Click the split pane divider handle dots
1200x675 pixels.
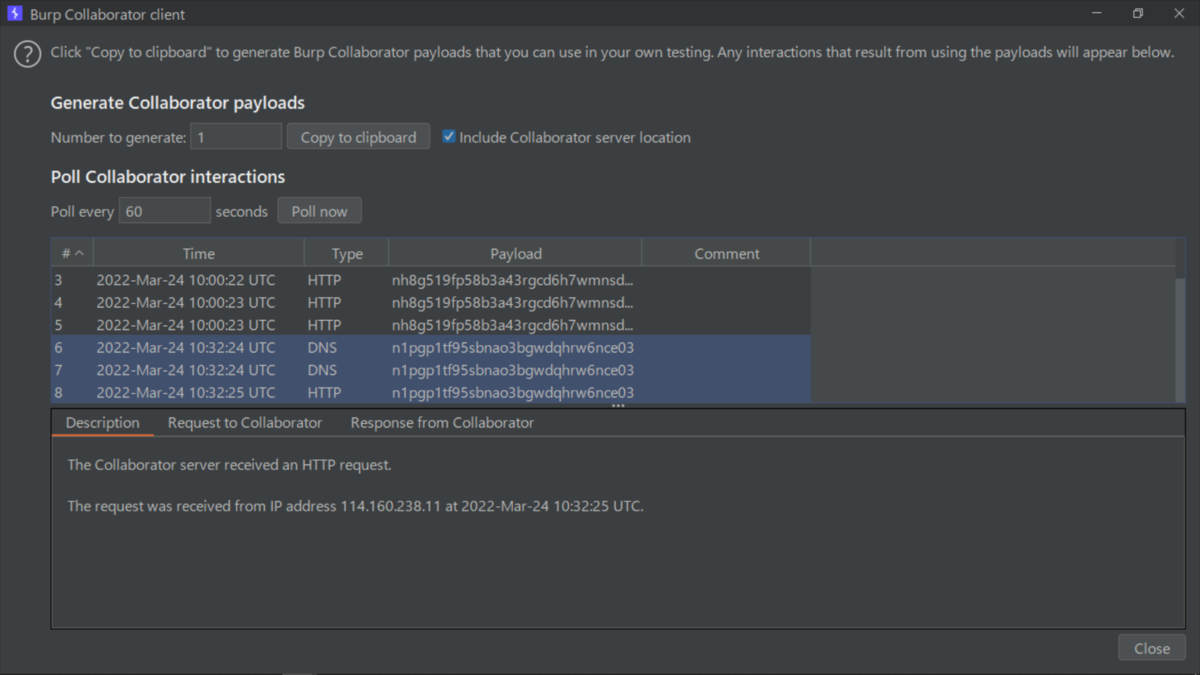(x=618, y=406)
